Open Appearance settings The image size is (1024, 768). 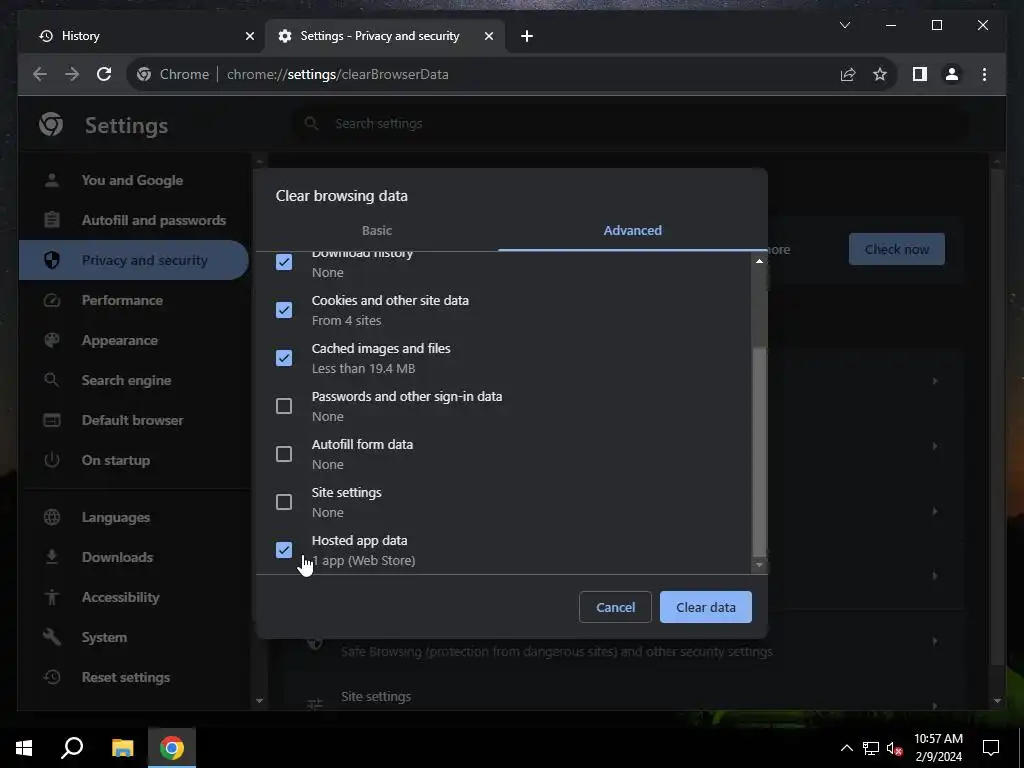click(133, 340)
